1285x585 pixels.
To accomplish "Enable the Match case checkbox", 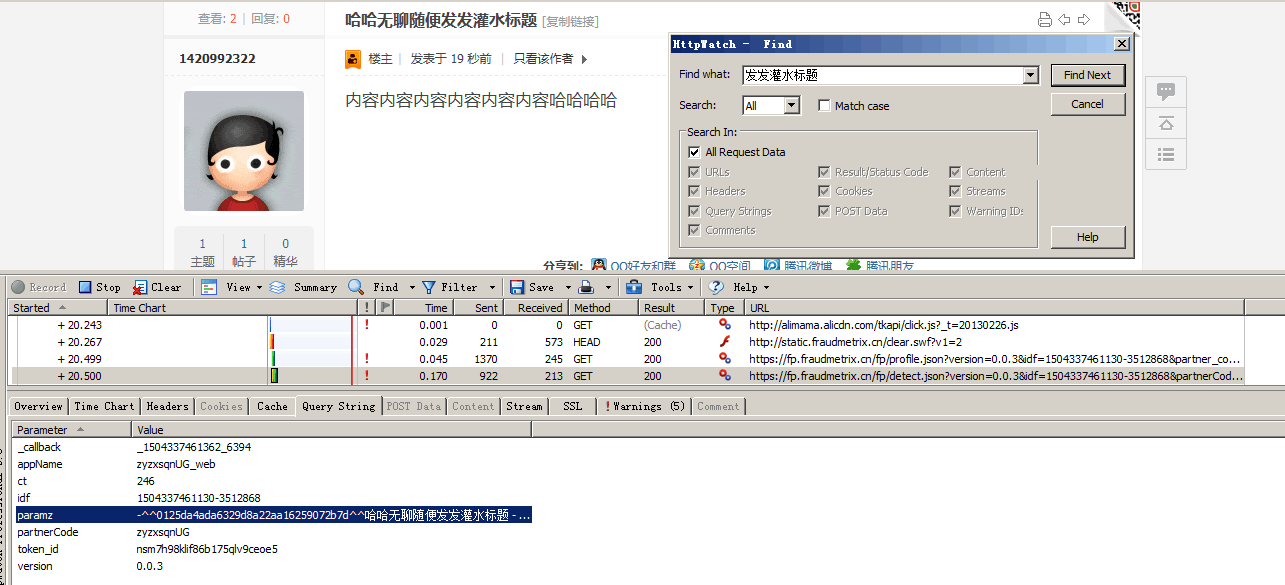I will 824,106.
